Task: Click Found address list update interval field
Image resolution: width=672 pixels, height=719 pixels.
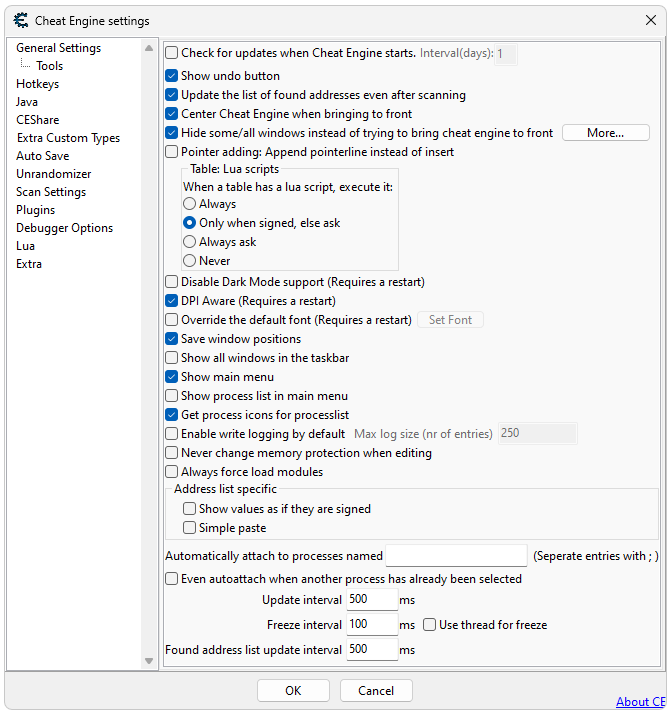Action: click(372, 649)
